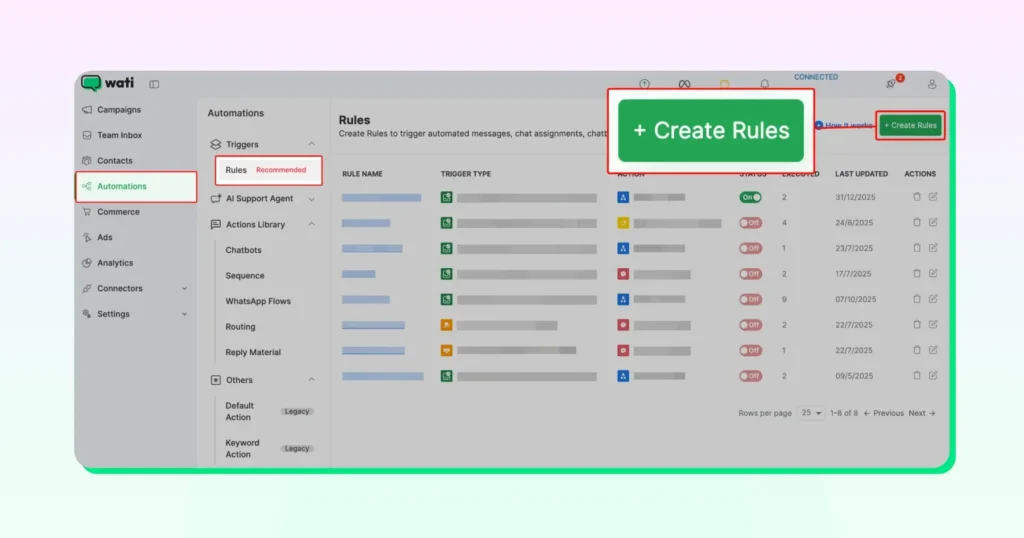Click the small Create Rules button

910,125
